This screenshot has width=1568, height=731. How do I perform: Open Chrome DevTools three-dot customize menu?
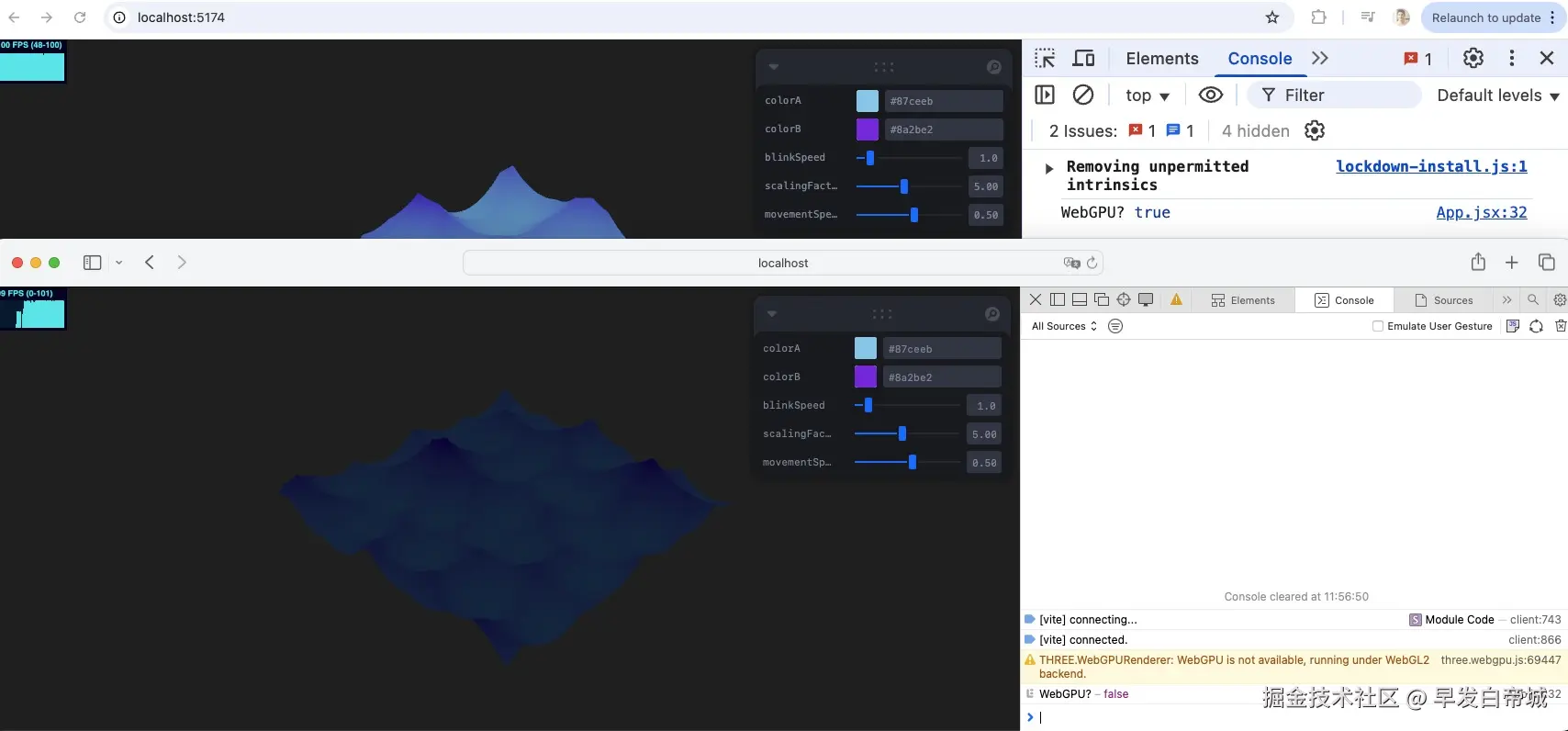click(x=1512, y=58)
